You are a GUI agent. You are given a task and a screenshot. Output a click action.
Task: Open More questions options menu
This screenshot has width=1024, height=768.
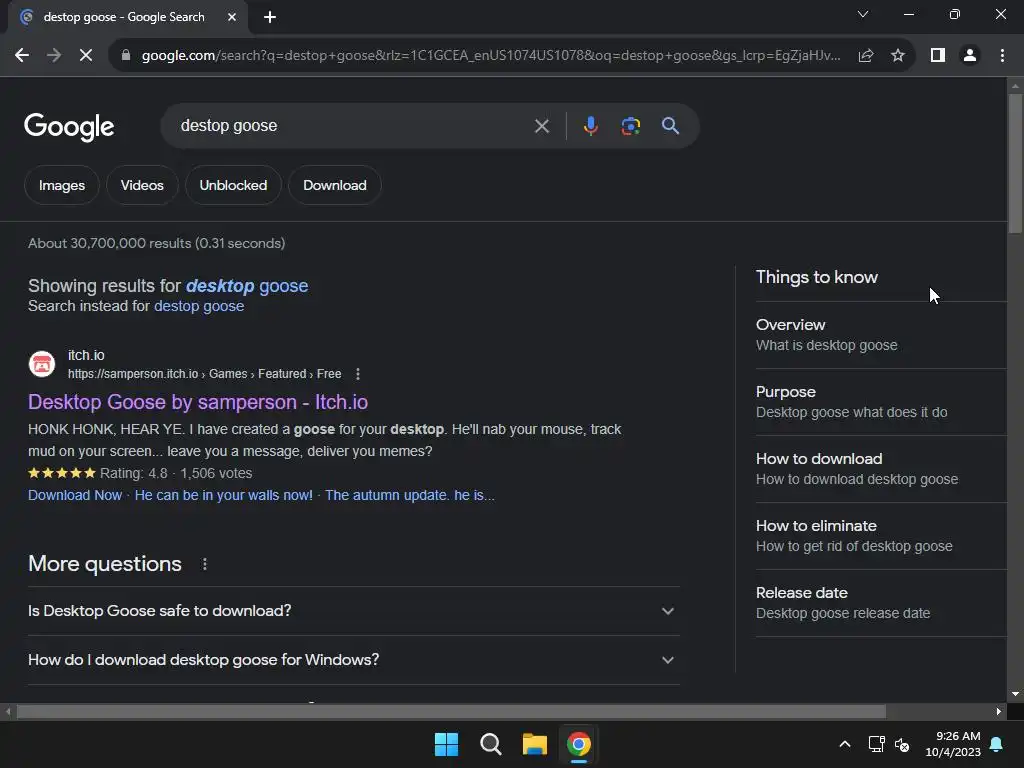click(x=204, y=564)
